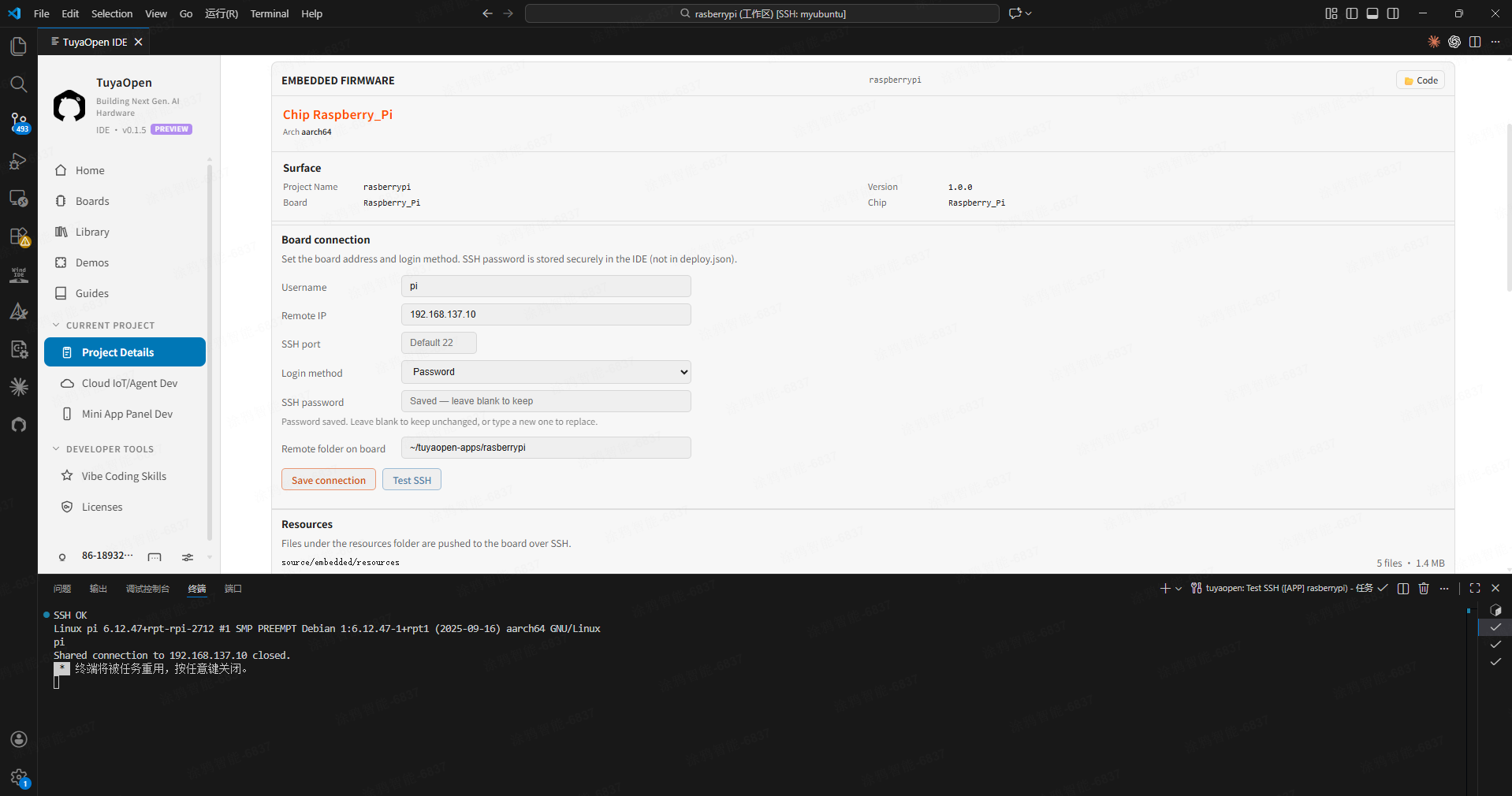Screen dimensions: 1512x796
Task: Toggle bottom panel visibility
Action: [1372, 13]
